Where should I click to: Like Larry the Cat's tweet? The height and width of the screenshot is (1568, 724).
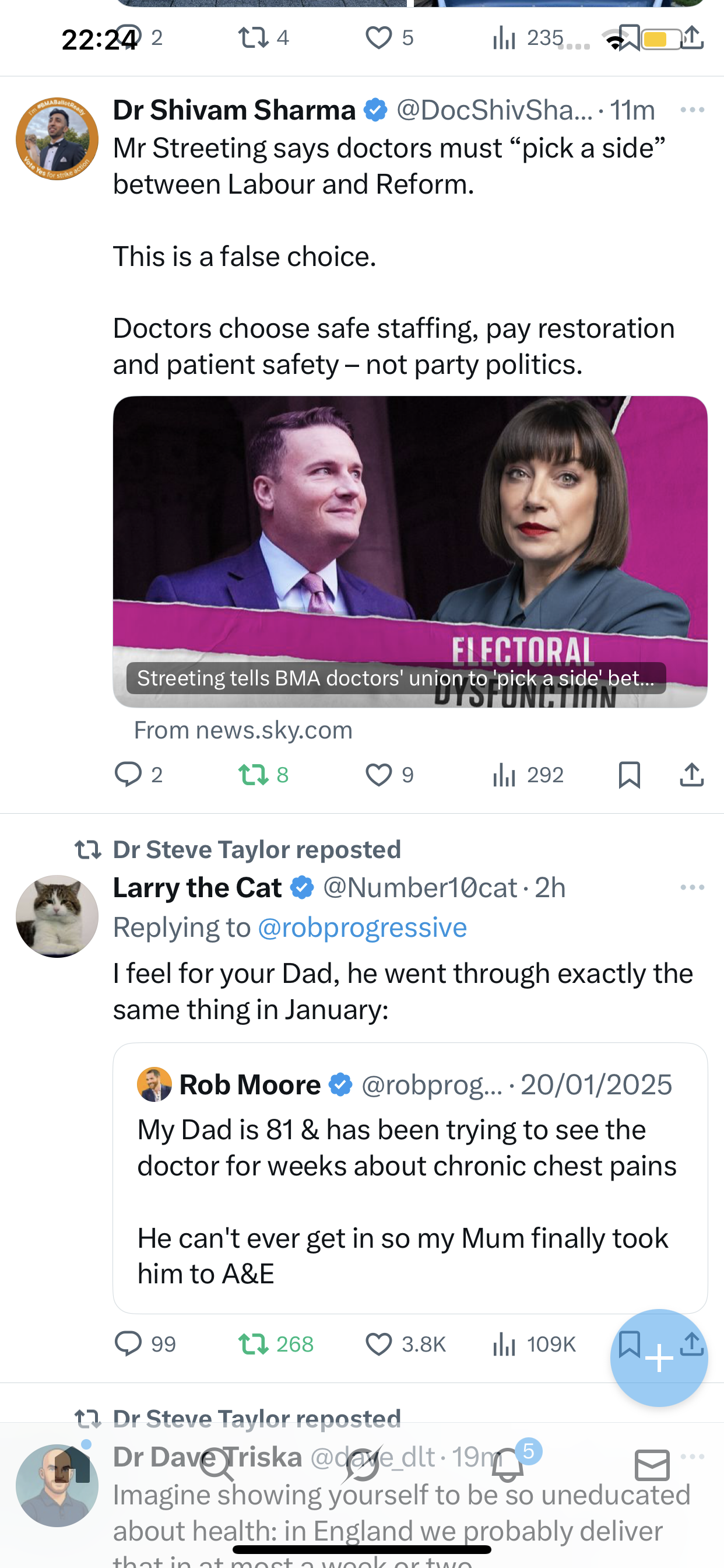(378, 1344)
